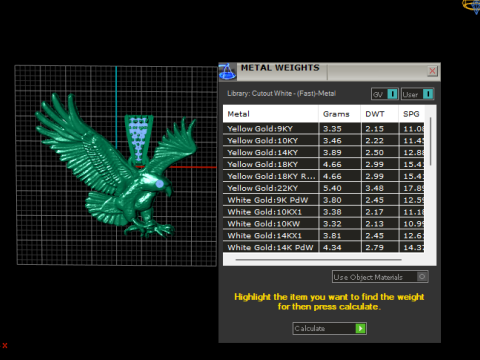
Task: Click the green arrow on Calculate
Action: point(360,328)
